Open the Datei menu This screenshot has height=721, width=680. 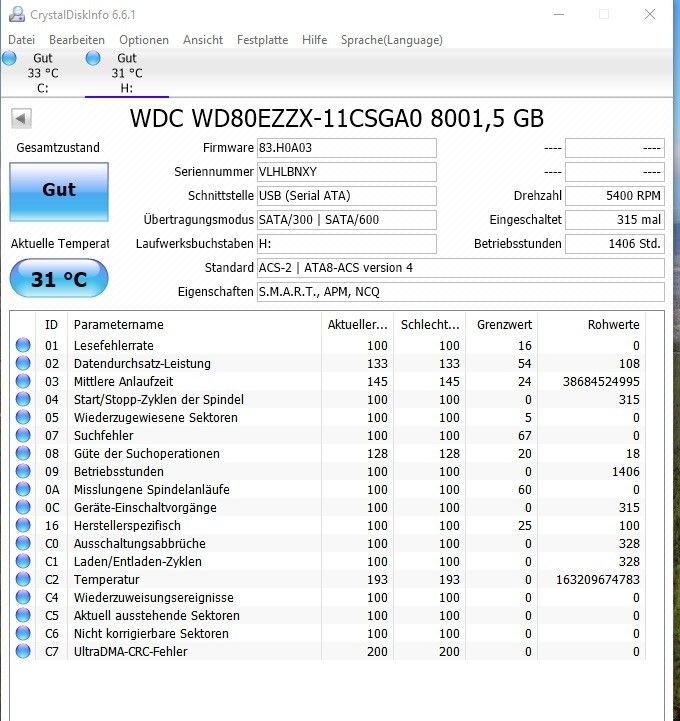tap(22, 40)
